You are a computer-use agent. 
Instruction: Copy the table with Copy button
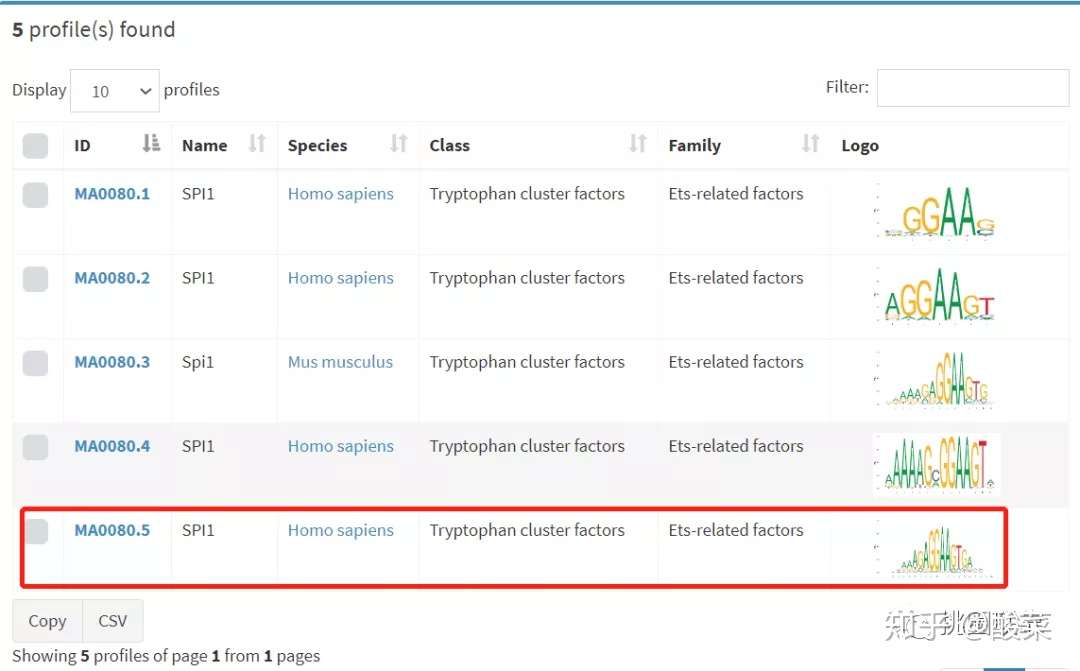point(48,621)
